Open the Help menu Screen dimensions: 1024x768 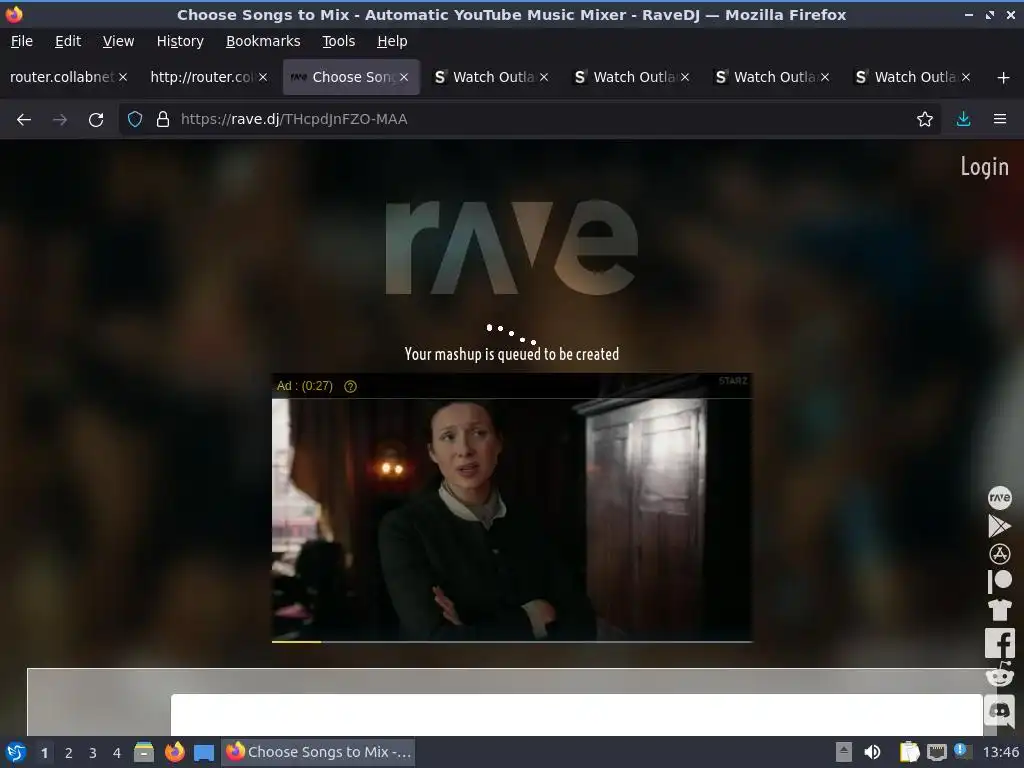point(392,41)
